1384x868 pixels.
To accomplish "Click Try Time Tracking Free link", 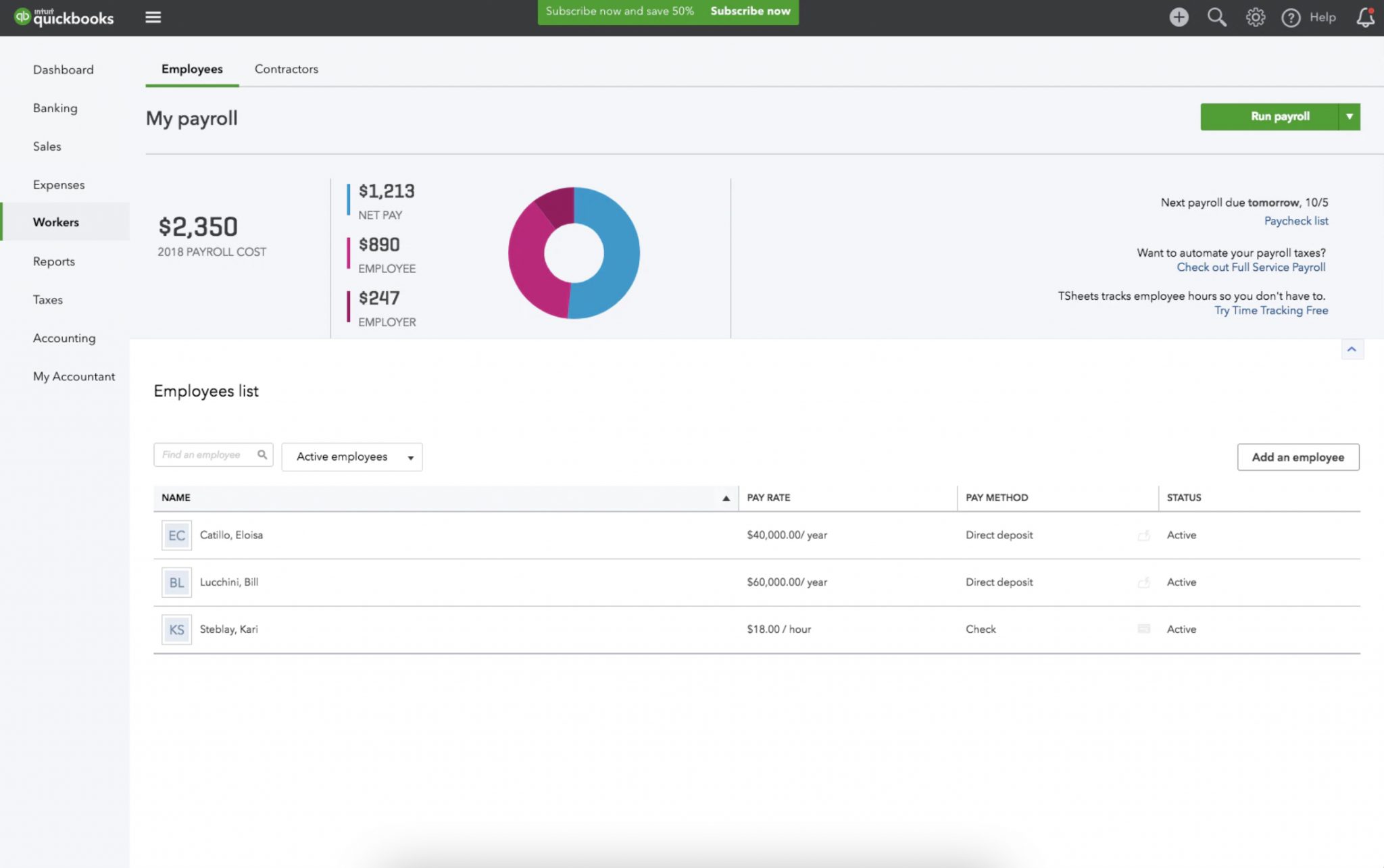I will click(x=1270, y=310).
